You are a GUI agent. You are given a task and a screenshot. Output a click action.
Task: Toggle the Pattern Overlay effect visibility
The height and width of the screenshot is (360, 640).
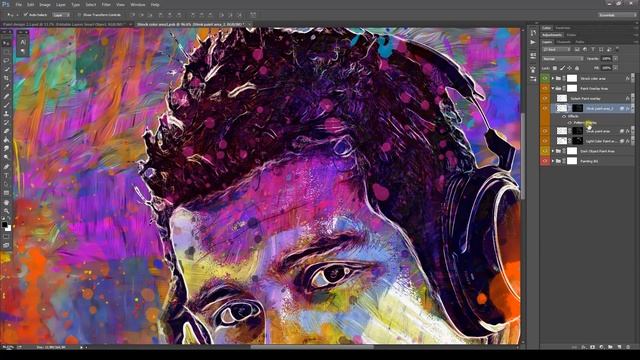point(569,122)
